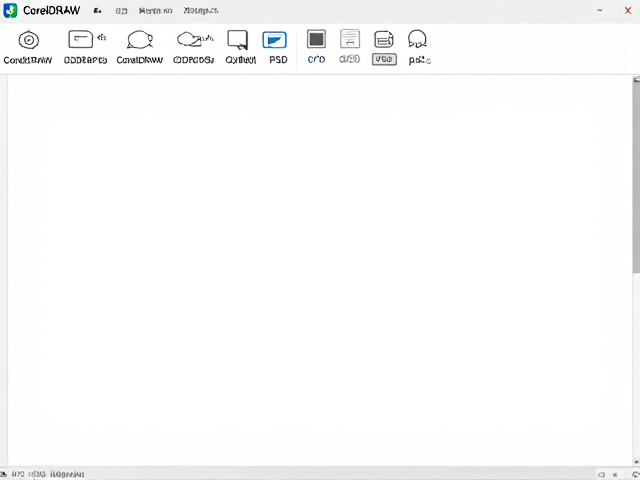Open the third title-bar menu item
Image resolution: width=640 pixels, height=480 pixels.
[x=155, y=11]
